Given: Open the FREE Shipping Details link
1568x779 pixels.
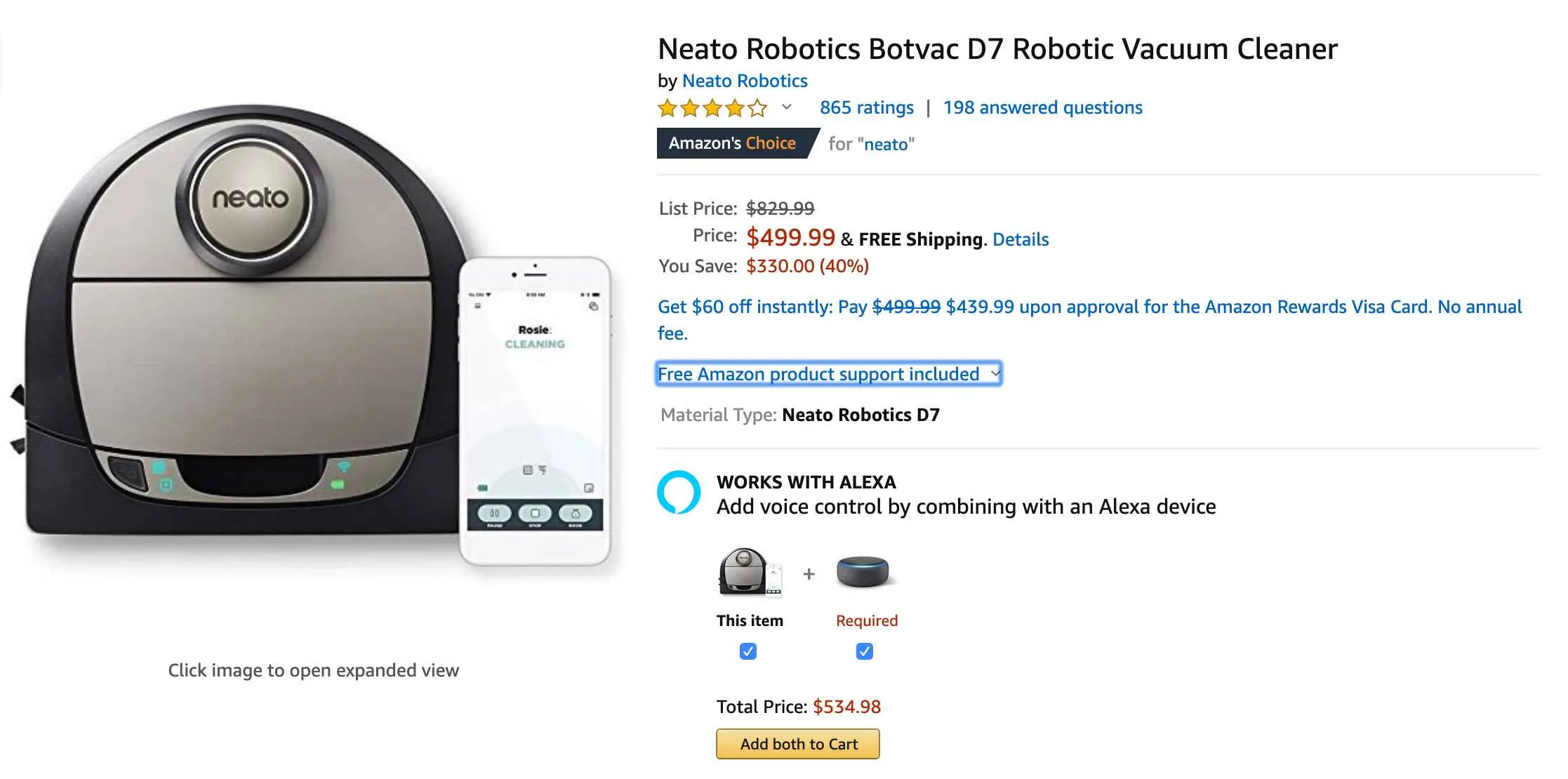Looking at the screenshot, I should pos(1021,239).
